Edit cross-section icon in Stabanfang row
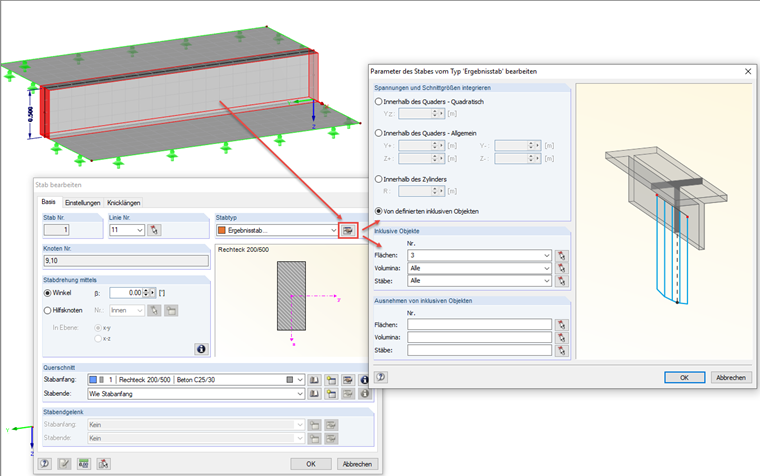This screenshot has width=760, height=476. click(x=348, y=380)
